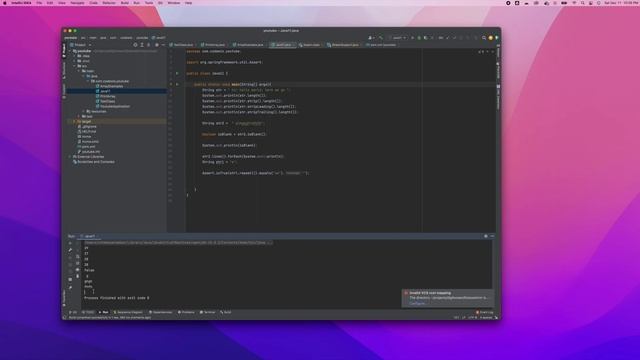Open Project panel gear options

point(157,45)
